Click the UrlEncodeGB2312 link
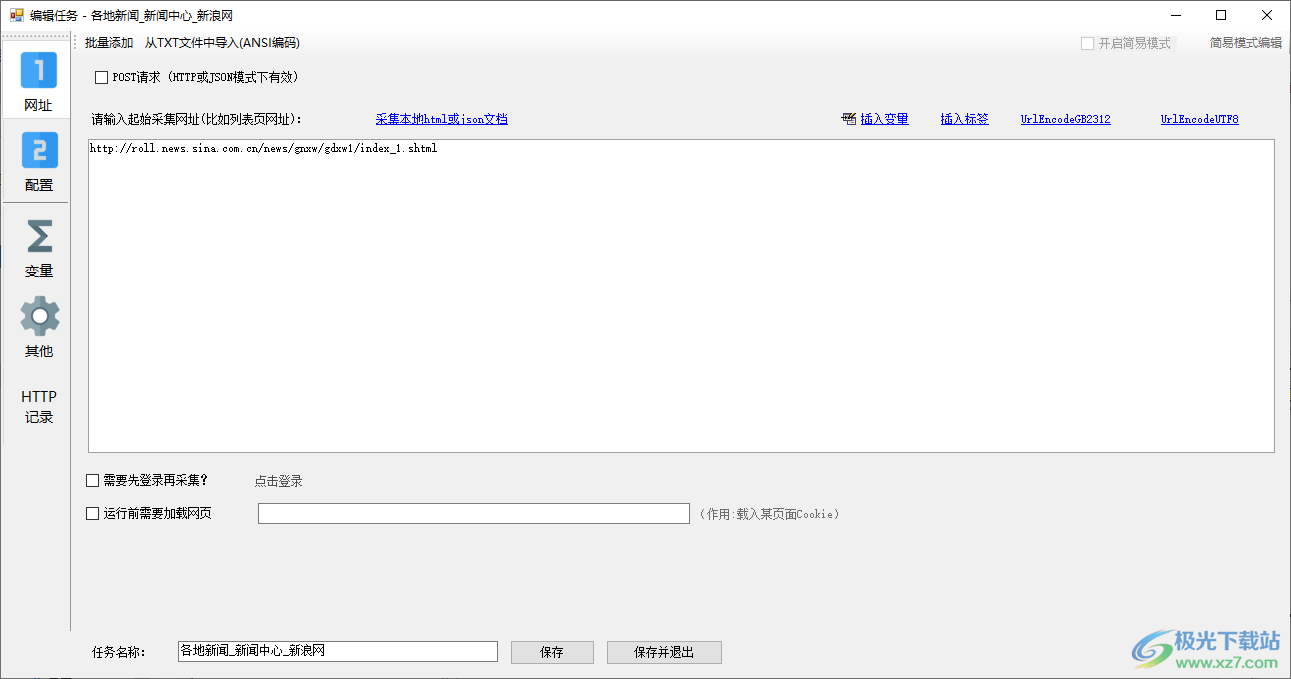The width and height of the screenshot is (1291, 679). tap(1066, 119)
